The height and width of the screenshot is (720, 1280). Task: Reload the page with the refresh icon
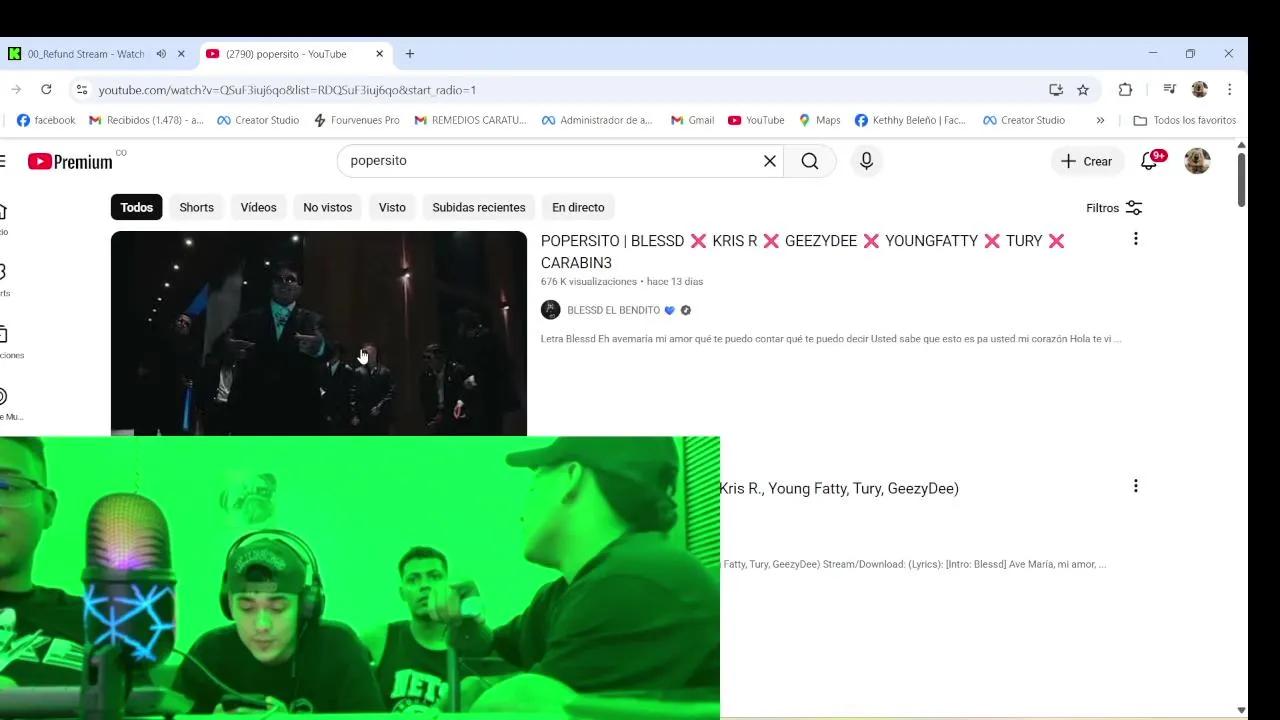(x=46, y=90)
